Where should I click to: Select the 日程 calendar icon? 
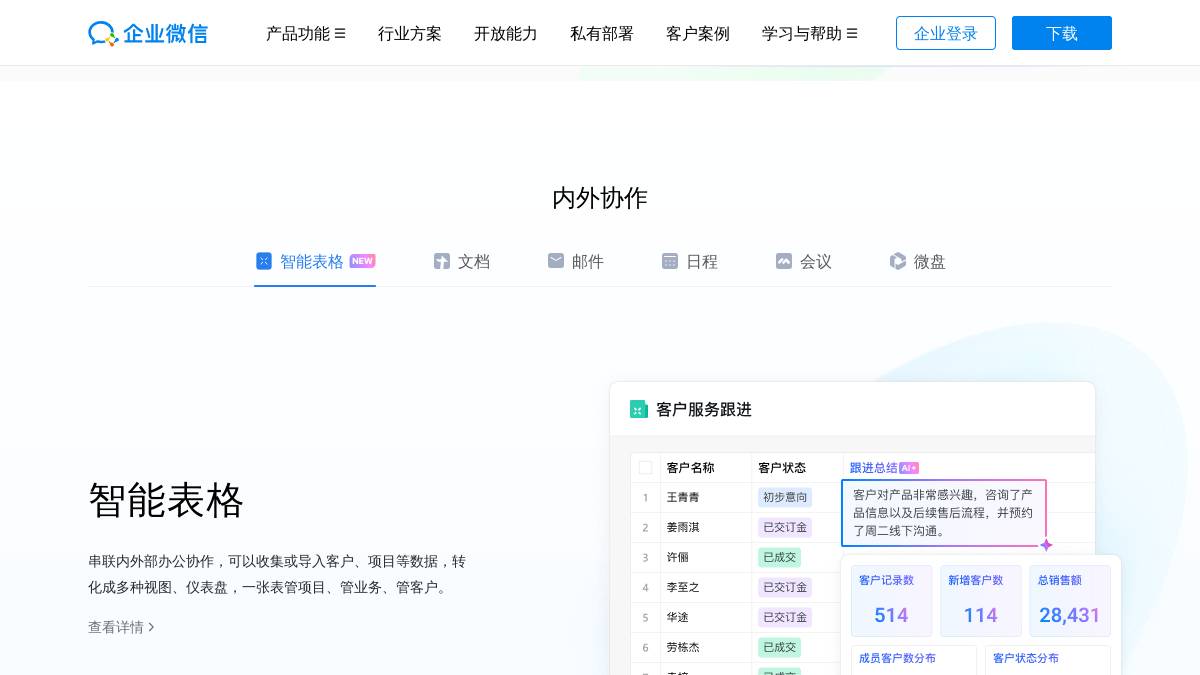670,261
